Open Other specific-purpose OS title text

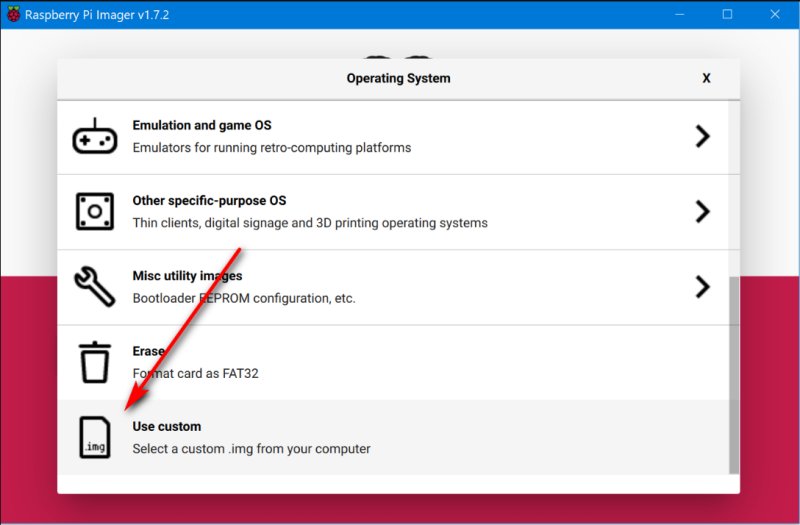(x=209, y=201)
